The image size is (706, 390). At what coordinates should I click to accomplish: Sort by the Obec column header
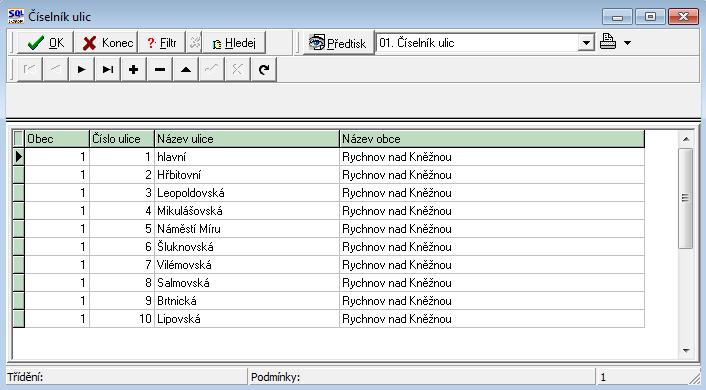pos(57,139)
